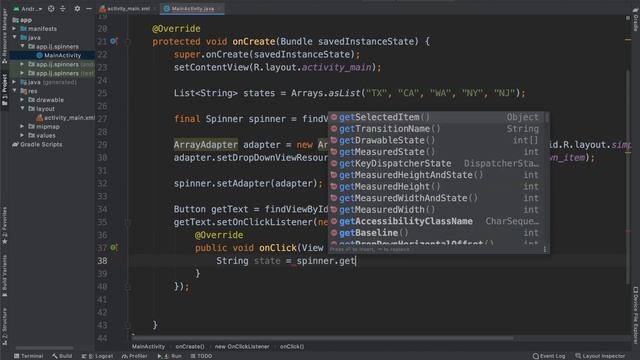Expand the drawable folder
The image size is (640, 360).
point(22,100)
